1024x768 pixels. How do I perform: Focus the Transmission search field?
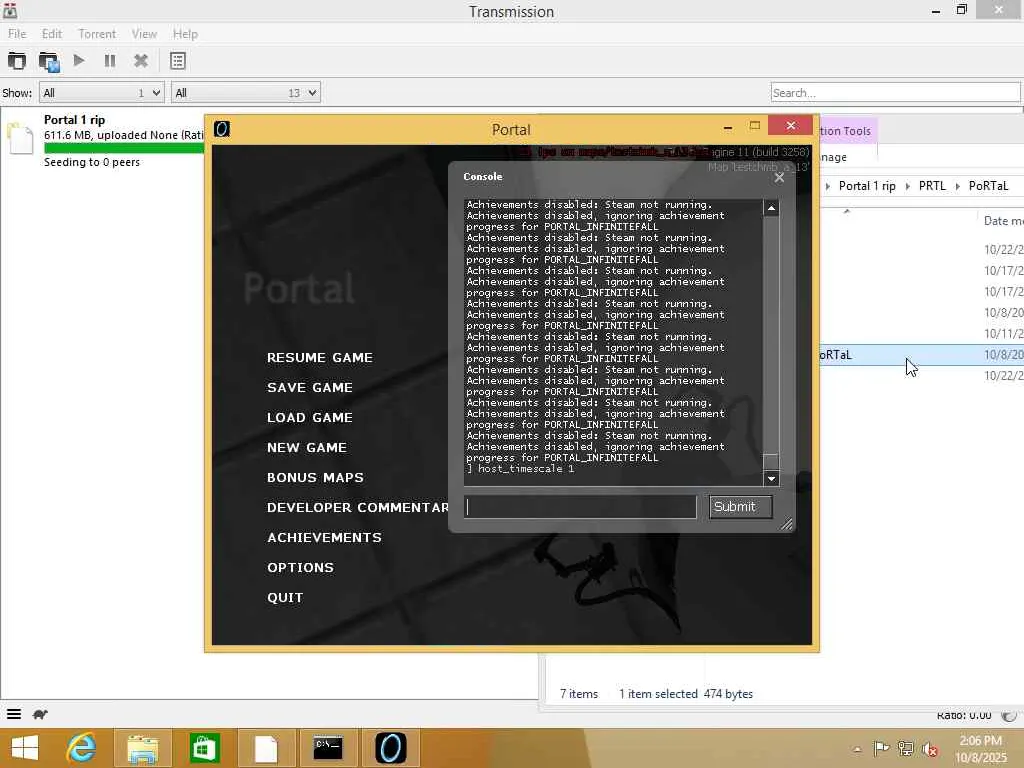895,93
